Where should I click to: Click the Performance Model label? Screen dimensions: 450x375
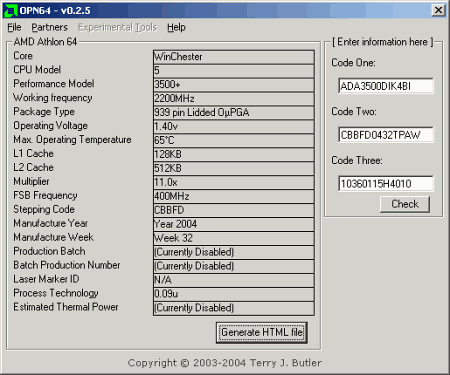tap(54, 84)
